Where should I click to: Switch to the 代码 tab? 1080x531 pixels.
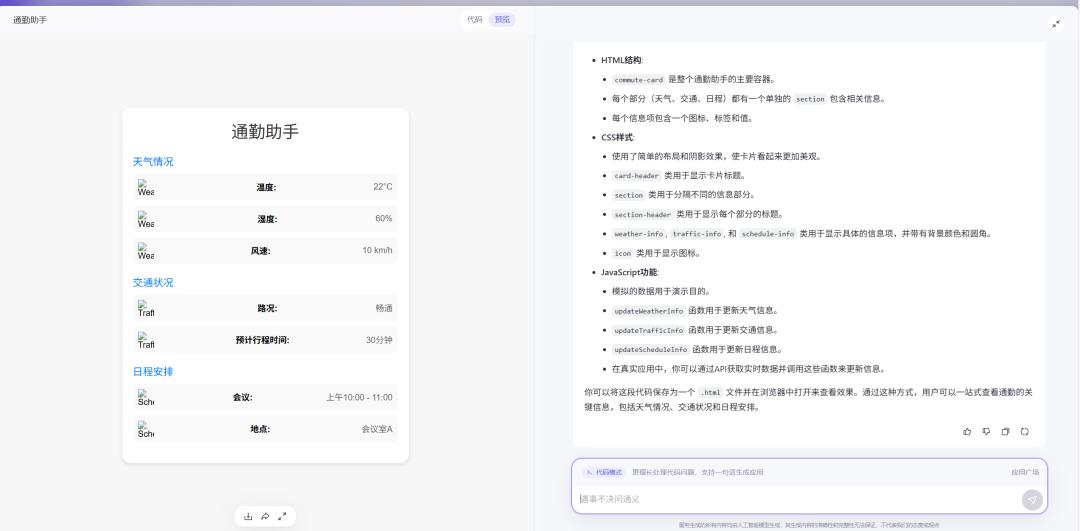(x=474, y=20)
